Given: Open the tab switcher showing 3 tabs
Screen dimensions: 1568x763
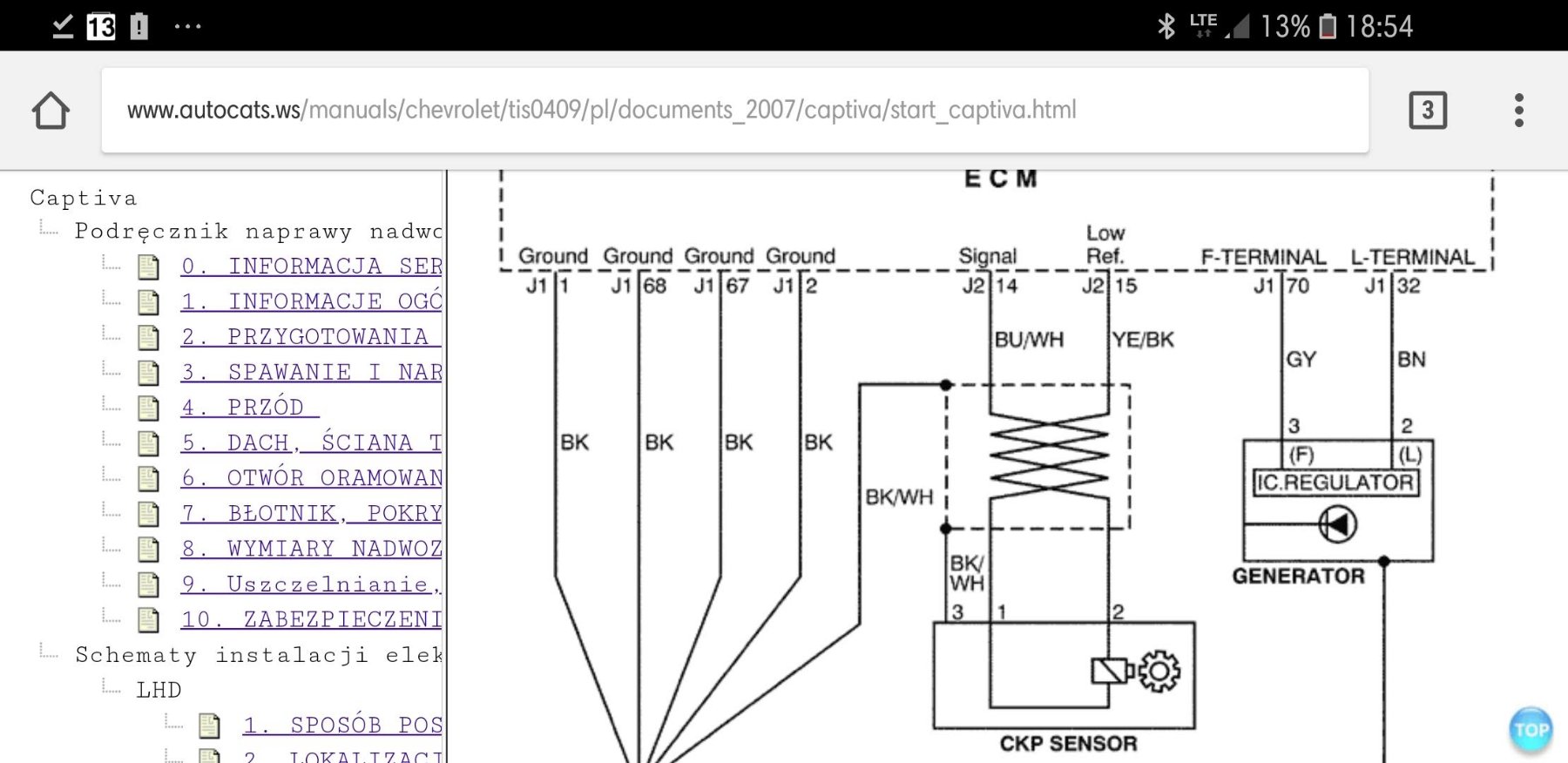Looking at the screenshot, I should pos(1427,111).
